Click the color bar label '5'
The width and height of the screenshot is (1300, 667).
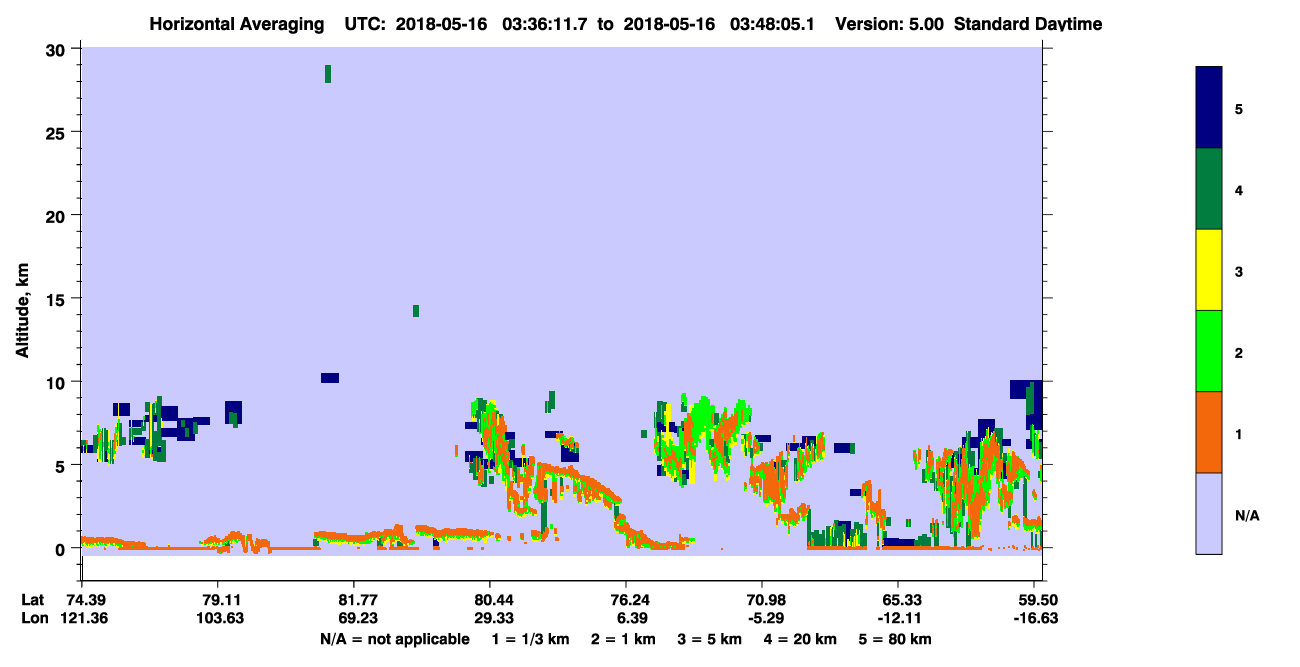coord(1239,108)
